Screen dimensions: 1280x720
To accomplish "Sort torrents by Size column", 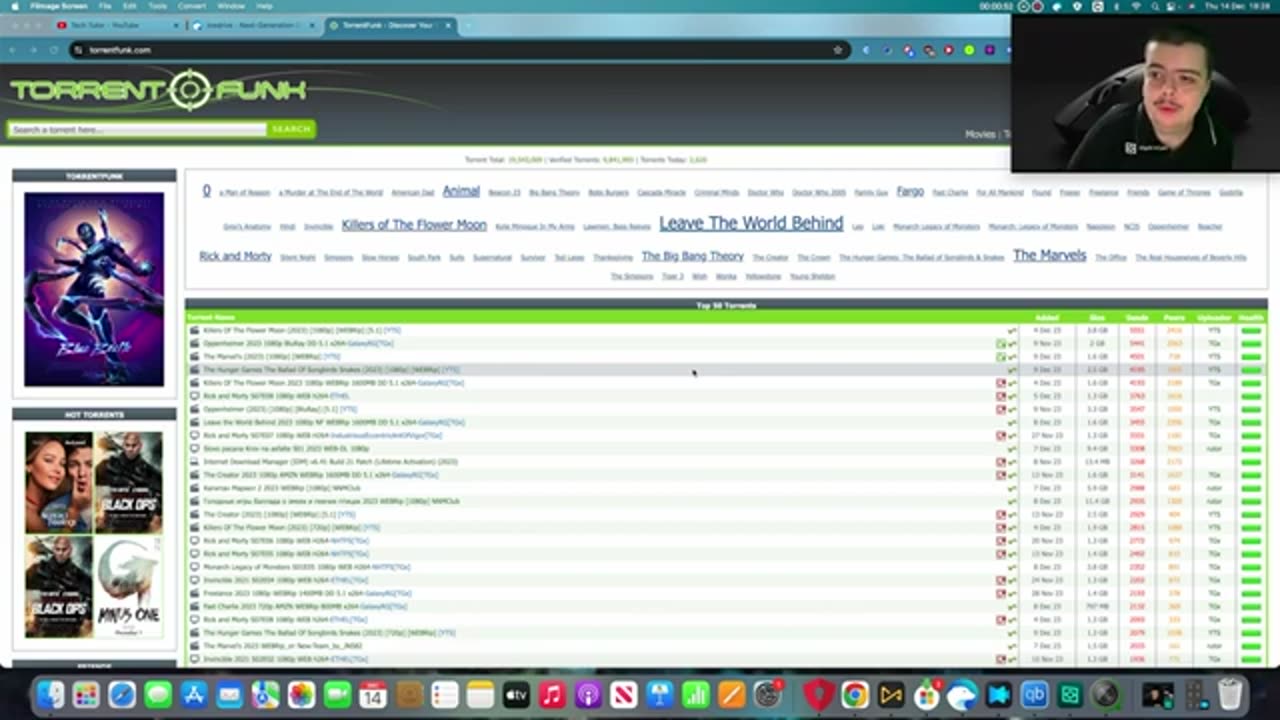I will [x=1097, y=318].
